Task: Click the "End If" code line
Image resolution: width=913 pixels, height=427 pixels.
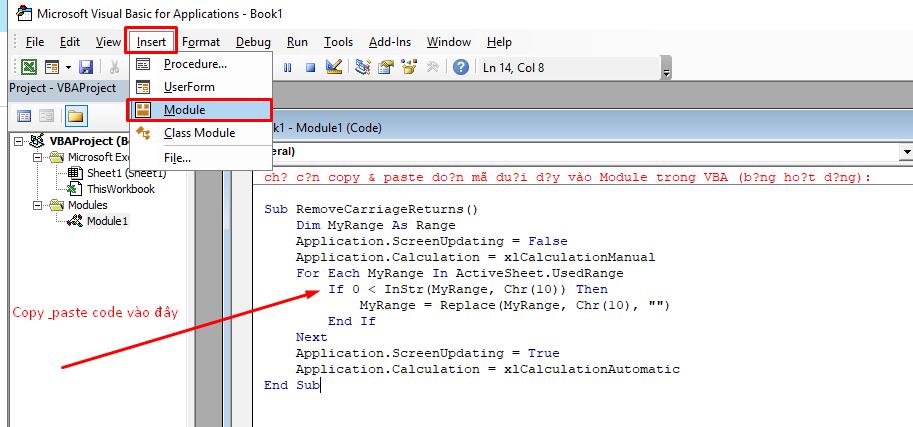Action: click(352, 321)
